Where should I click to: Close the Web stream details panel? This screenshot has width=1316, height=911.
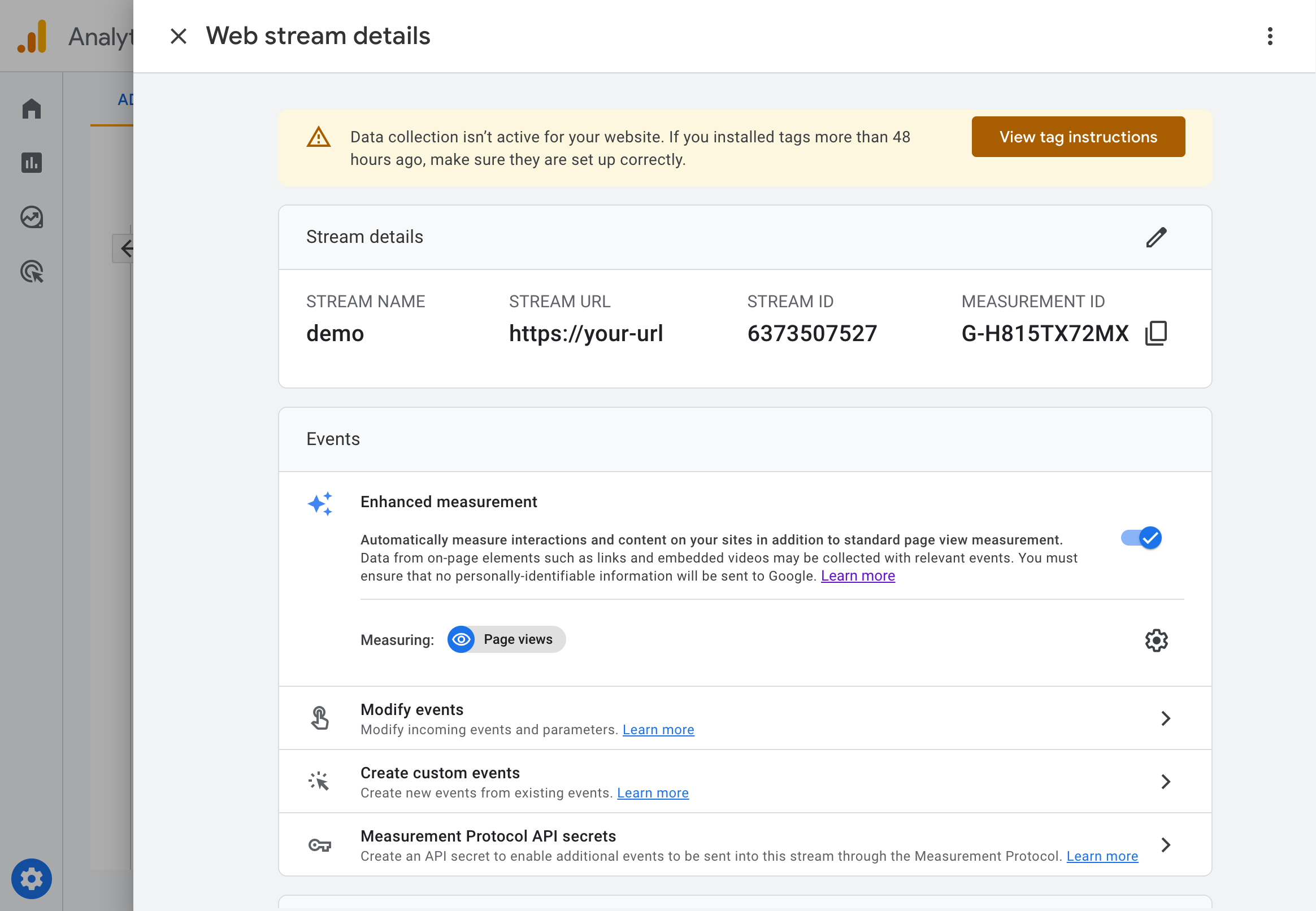(178, 36)
